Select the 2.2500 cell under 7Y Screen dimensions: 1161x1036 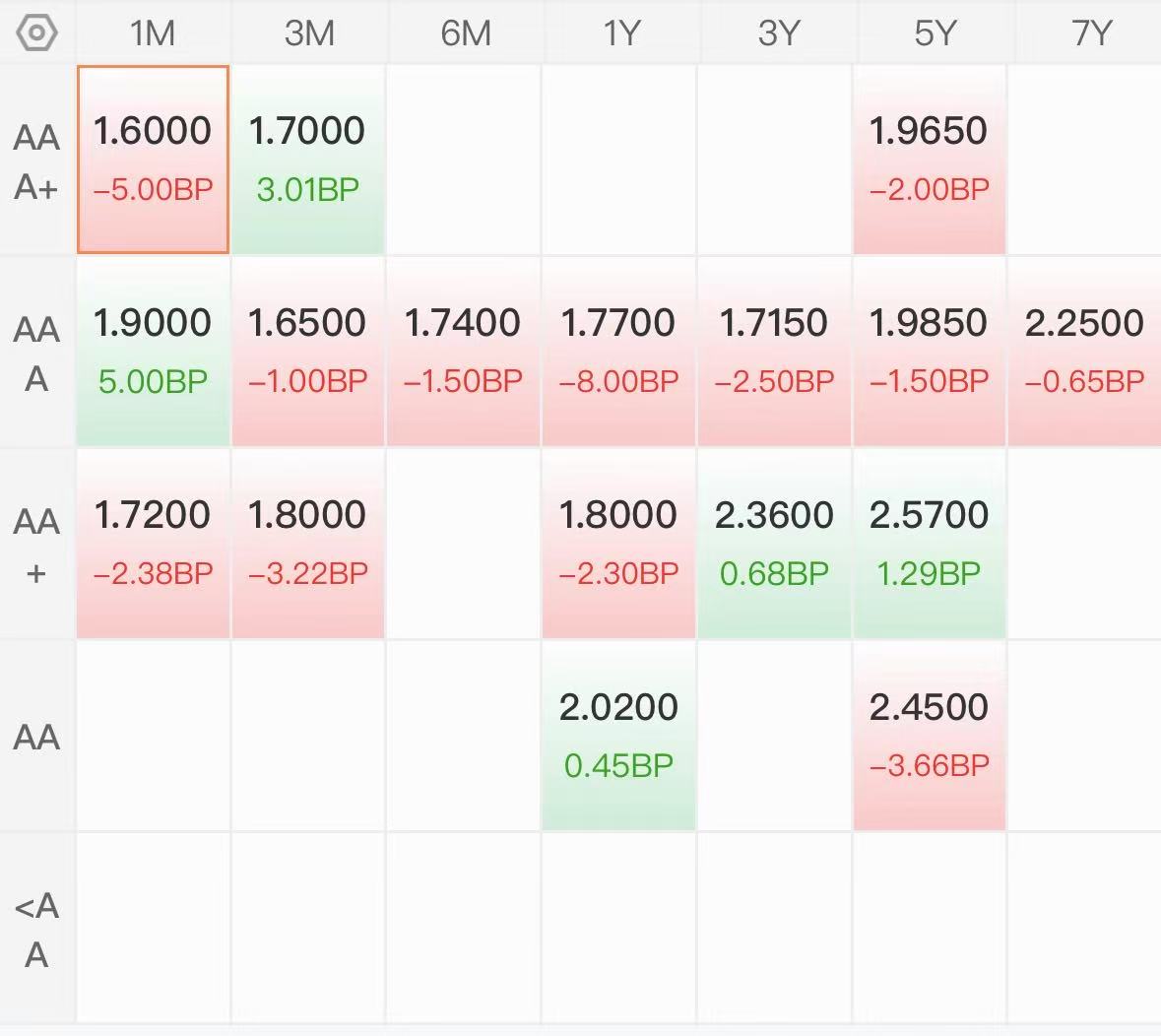(1085, 352)
